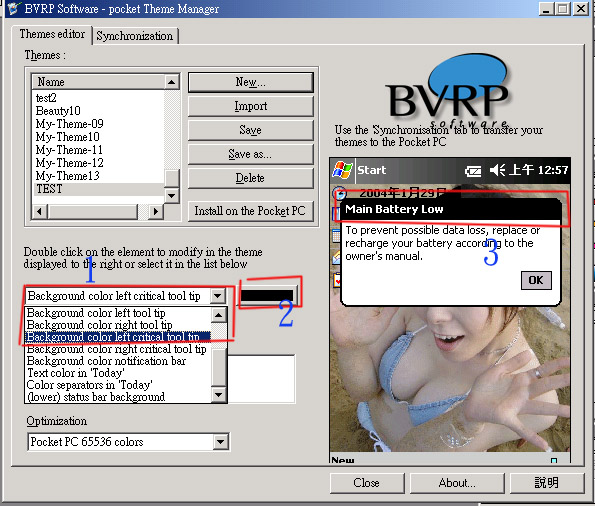Click the Name column header
This screenshot has height=506, width=595.
pyautogui.click(x=99, y=82)
